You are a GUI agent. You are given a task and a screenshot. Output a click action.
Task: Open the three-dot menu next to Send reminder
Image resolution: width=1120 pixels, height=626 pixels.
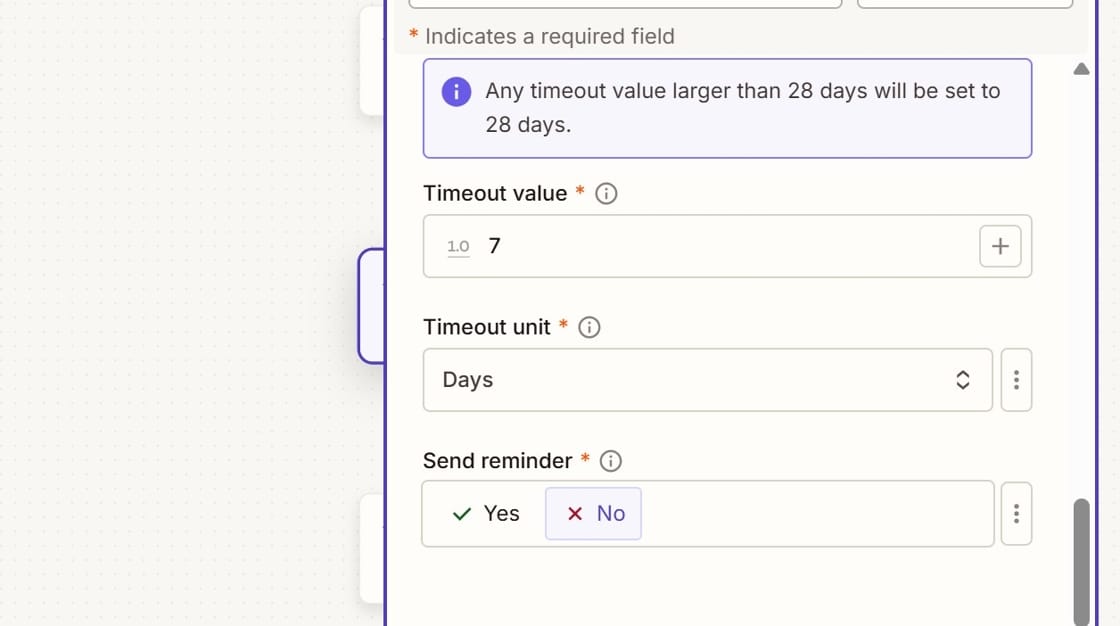pos(1016,513)
